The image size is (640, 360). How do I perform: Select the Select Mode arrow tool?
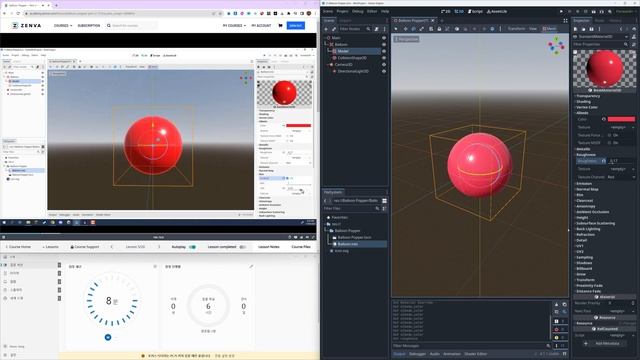point(396,29)
